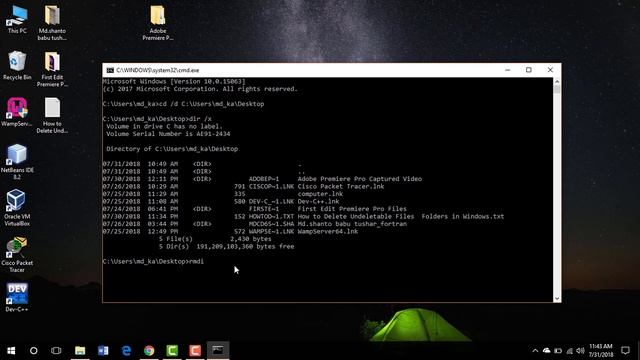Click 'DEV-C_~1.LNK' short name
The image size is (640, 360).
(x=271, y=202)
